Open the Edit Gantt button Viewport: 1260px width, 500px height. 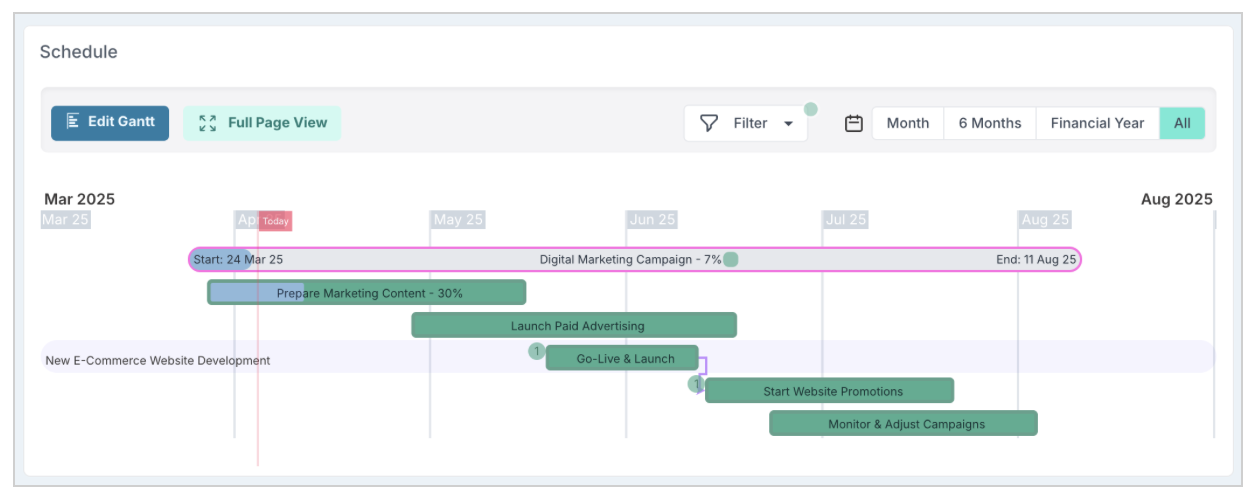tap(110, 123)
